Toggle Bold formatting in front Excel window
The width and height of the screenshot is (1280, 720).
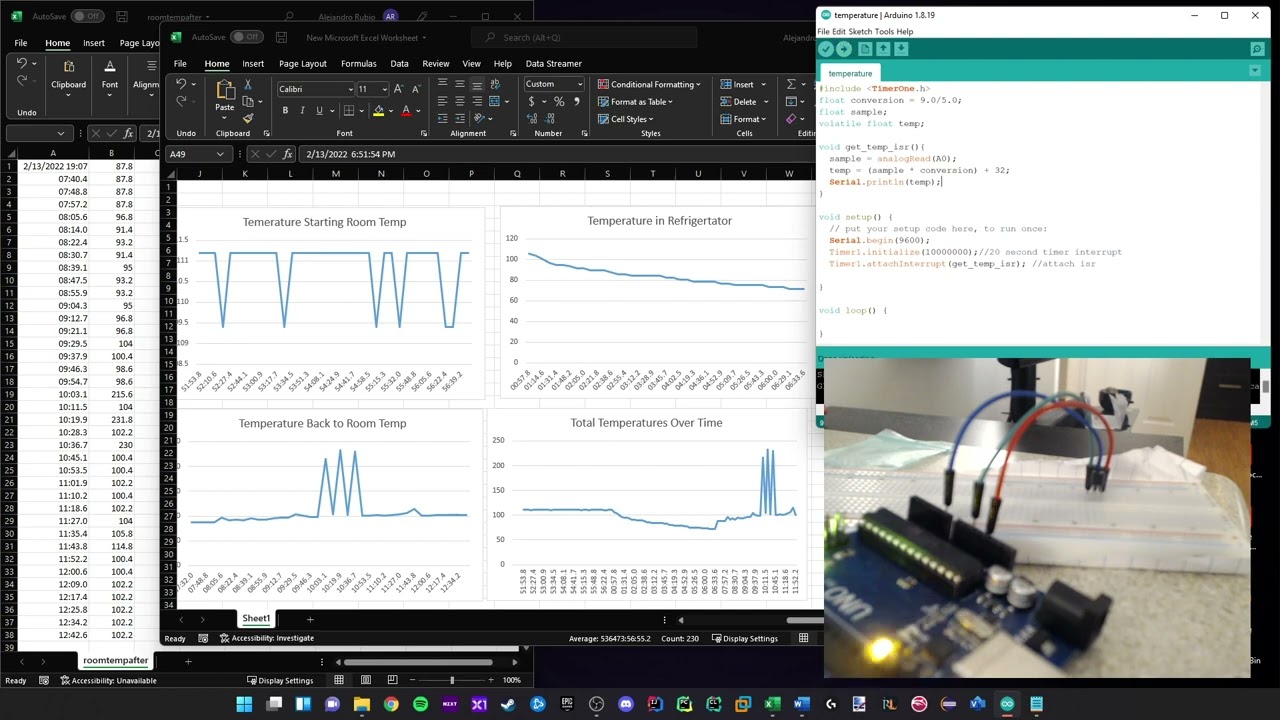(285, 110)
